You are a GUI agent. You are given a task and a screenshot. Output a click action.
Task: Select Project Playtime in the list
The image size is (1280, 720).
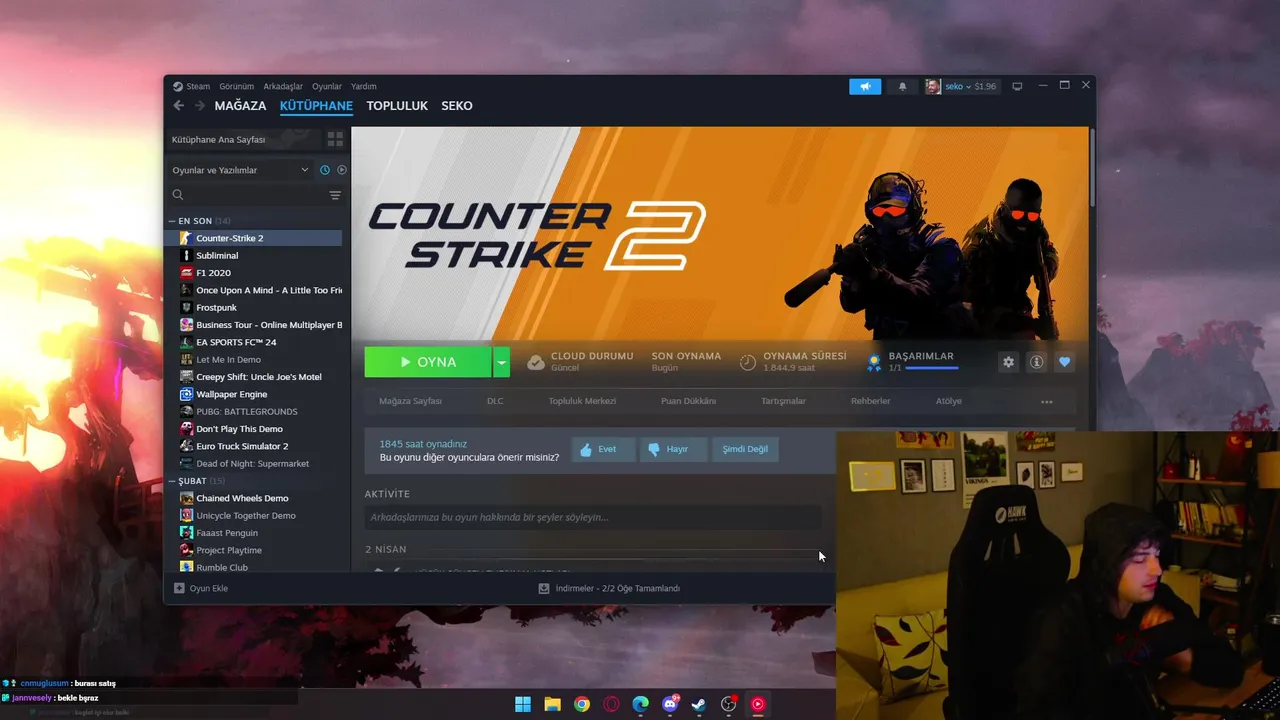click(x=253, y=550)
